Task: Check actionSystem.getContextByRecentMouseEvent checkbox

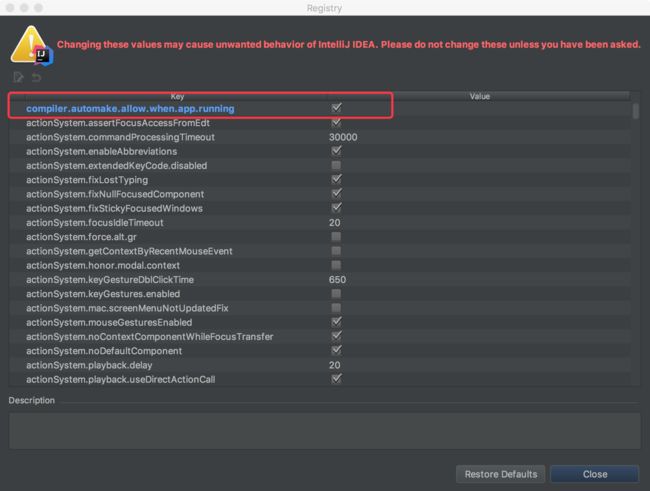Action: point(336,251)
